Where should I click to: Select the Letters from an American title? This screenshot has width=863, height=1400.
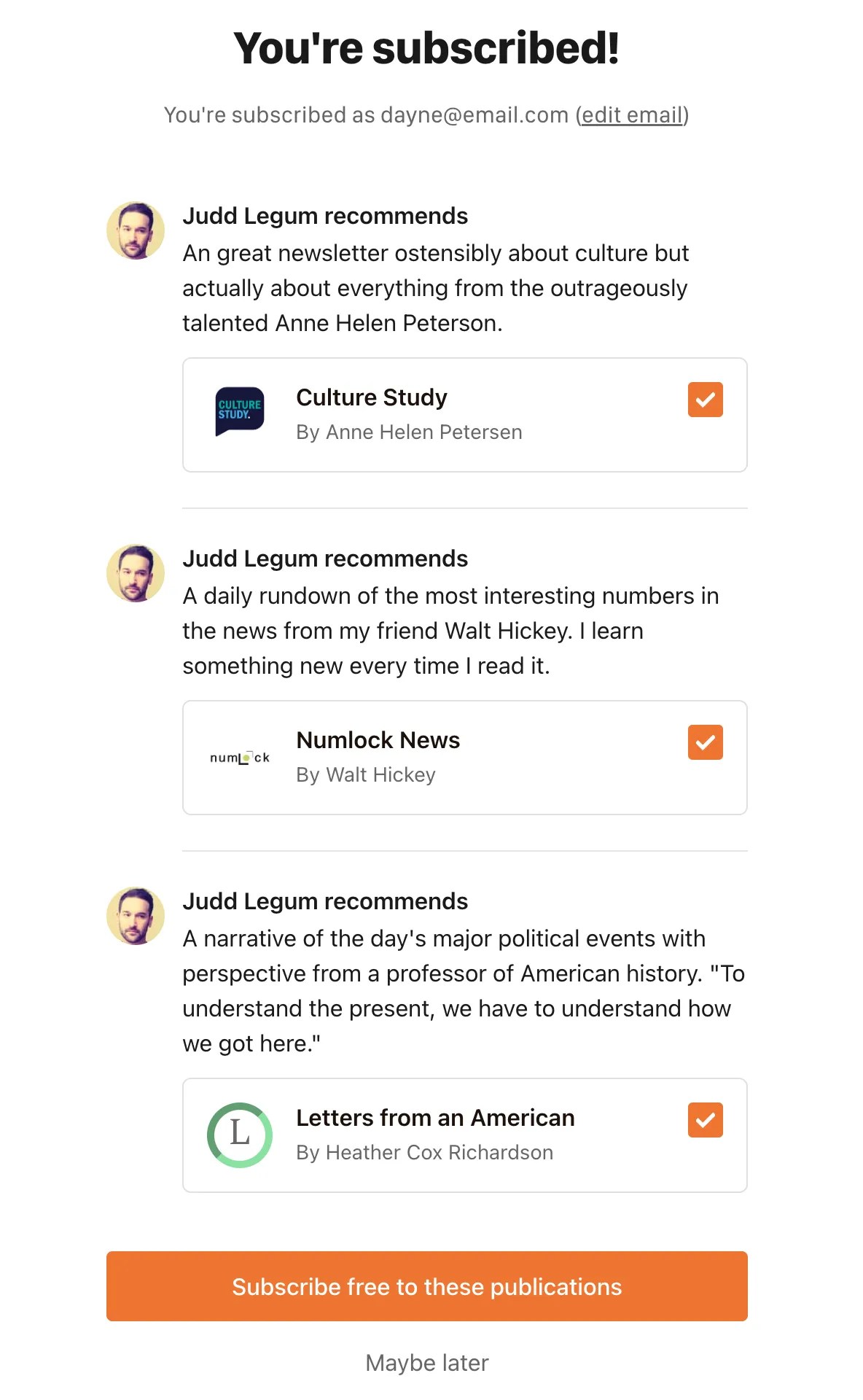coord(435,1118)
